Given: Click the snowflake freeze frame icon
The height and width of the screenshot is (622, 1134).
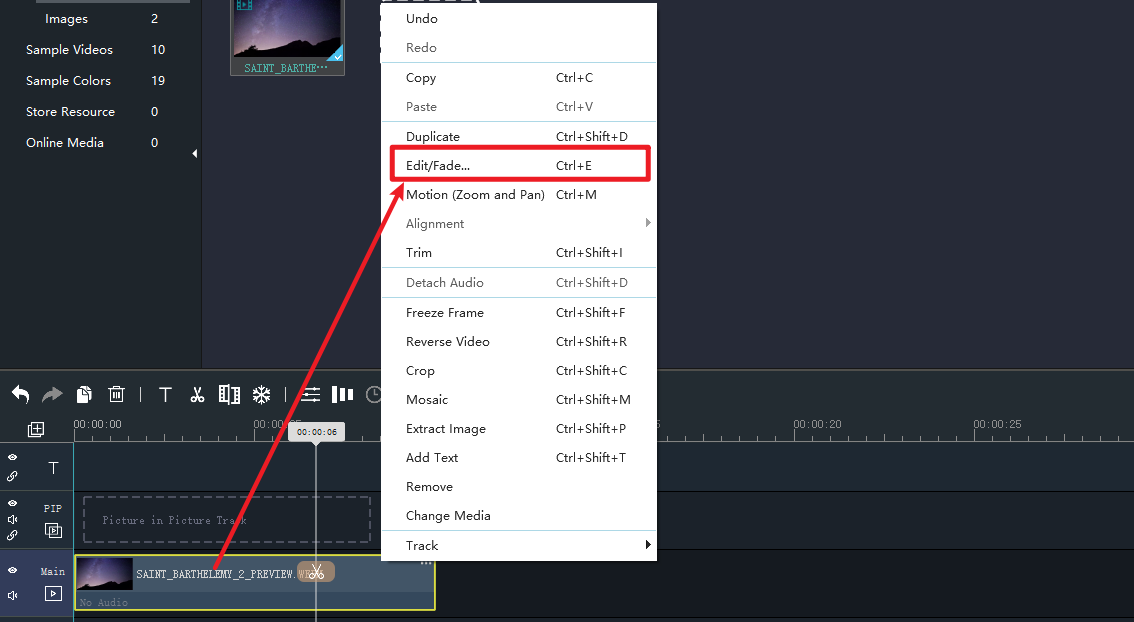Looking at the screenshot, I should click(x=261, y=394).
